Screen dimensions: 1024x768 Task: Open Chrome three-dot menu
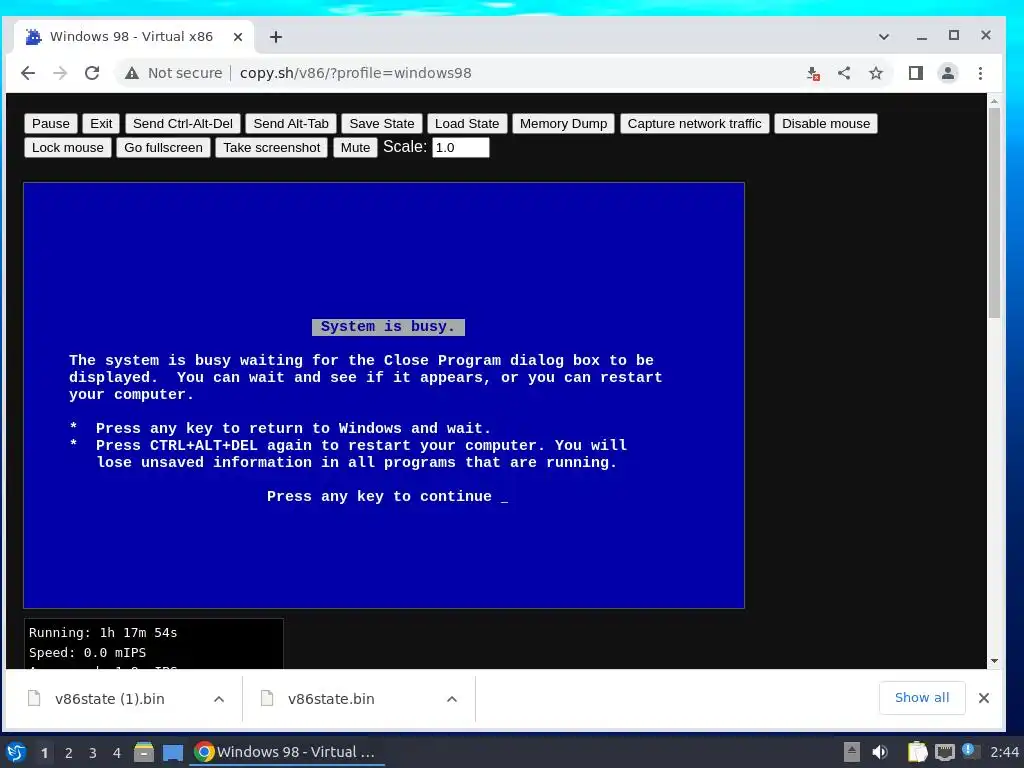980,73
